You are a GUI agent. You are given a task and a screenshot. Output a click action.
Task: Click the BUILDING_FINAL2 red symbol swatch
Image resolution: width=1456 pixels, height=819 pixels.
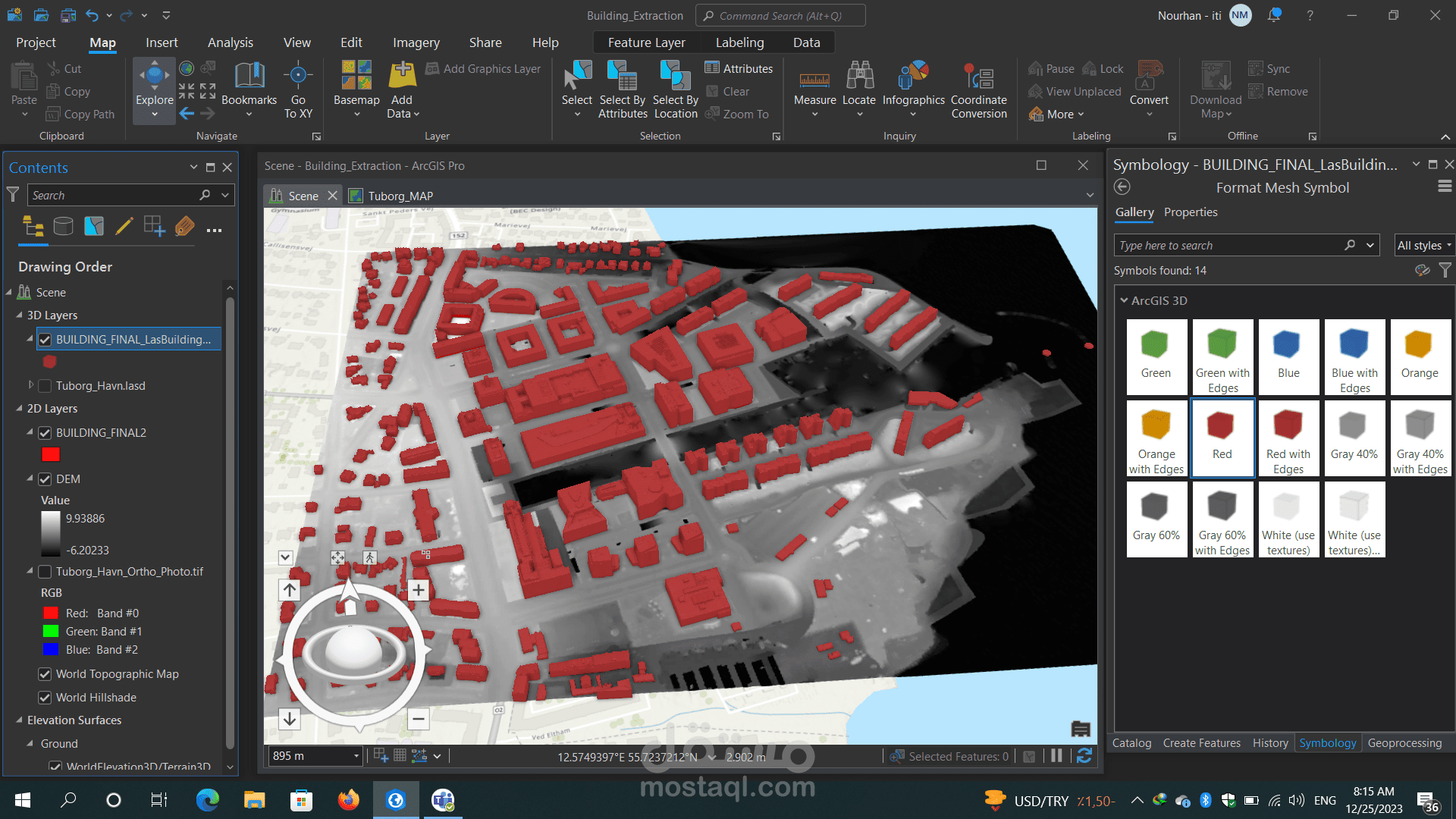click(51, 454)
